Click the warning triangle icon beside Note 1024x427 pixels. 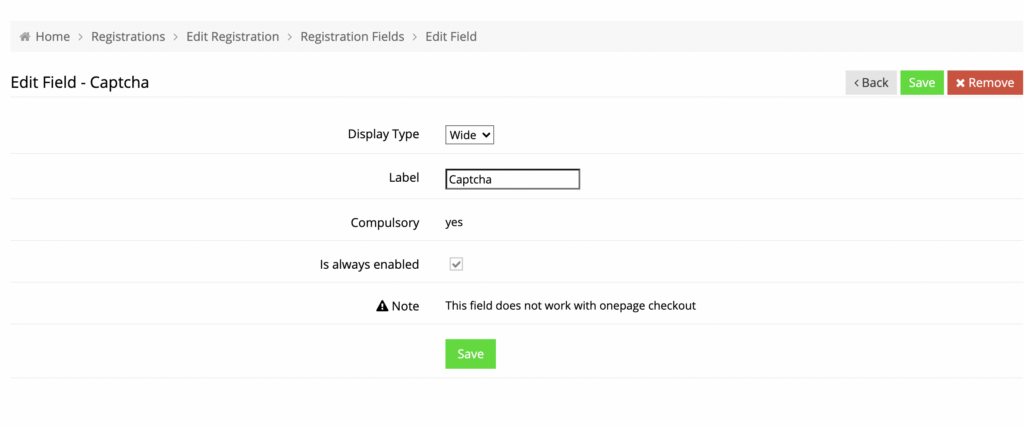382,306
